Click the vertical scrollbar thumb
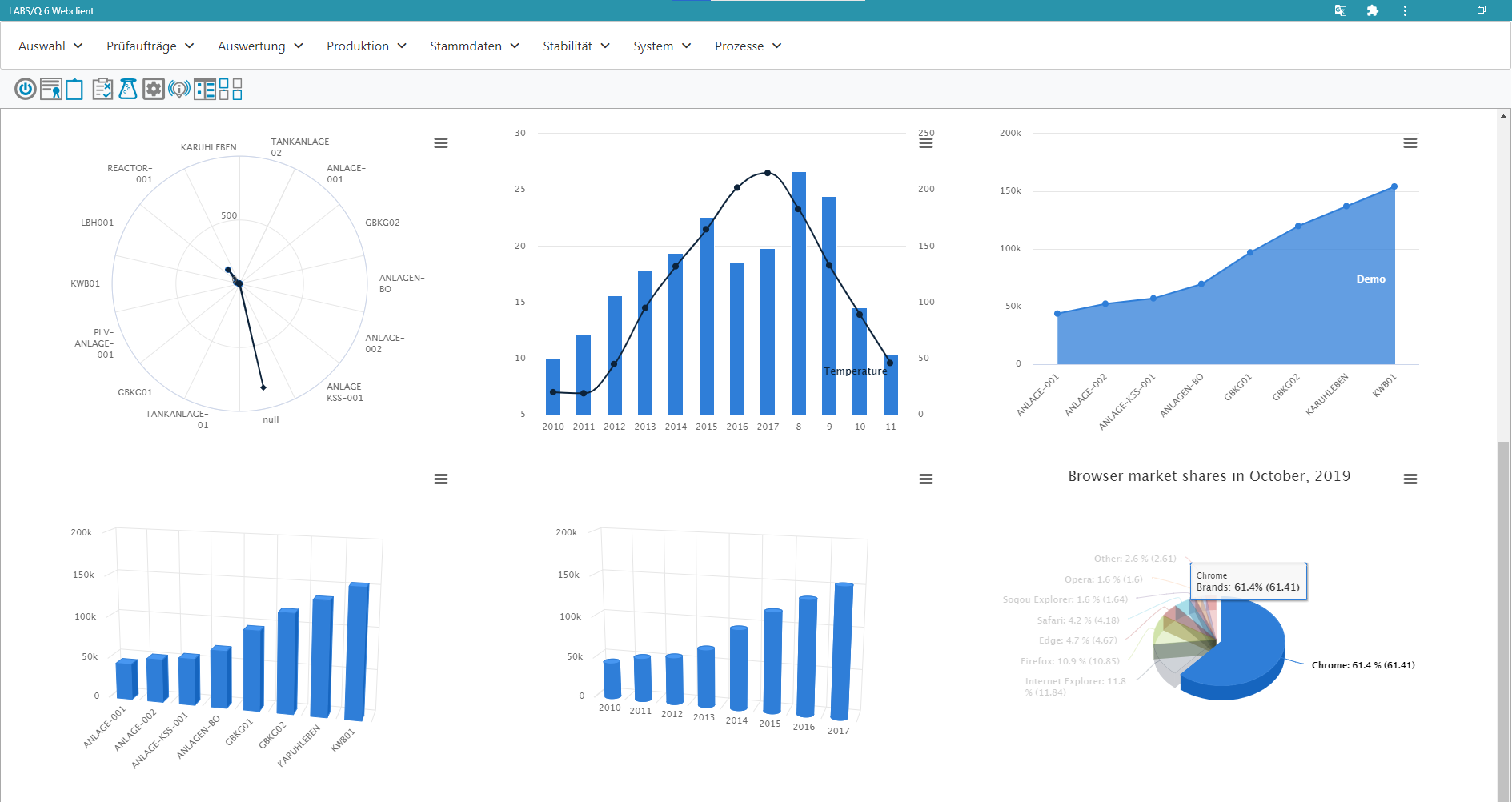Viewport: 1512px width, 802px height. 1504,620
